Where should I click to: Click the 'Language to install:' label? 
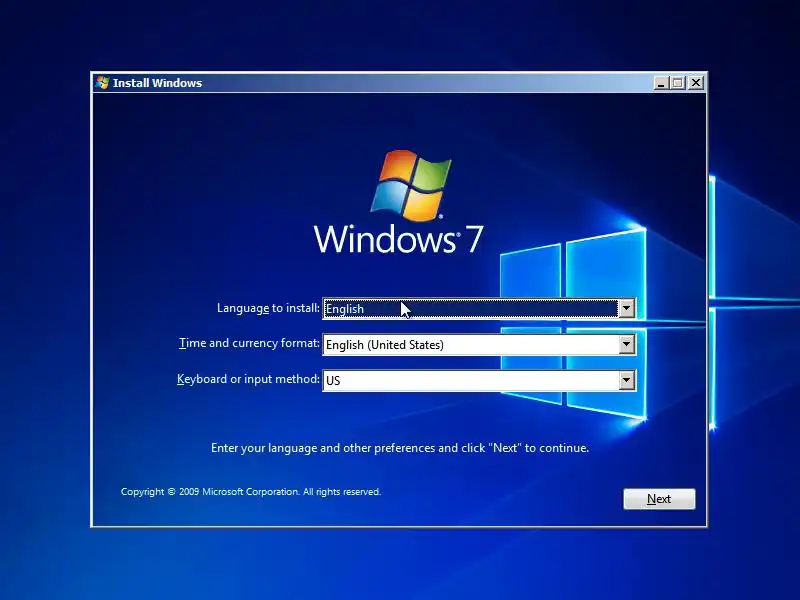(x=268, y=308)
